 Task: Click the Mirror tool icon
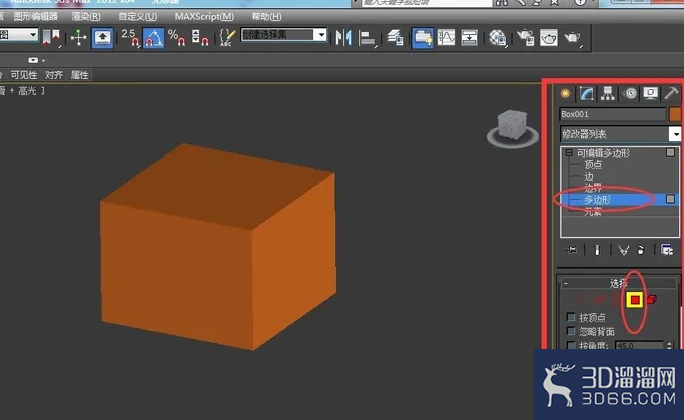pyautogui.click(x=344, y=38)
